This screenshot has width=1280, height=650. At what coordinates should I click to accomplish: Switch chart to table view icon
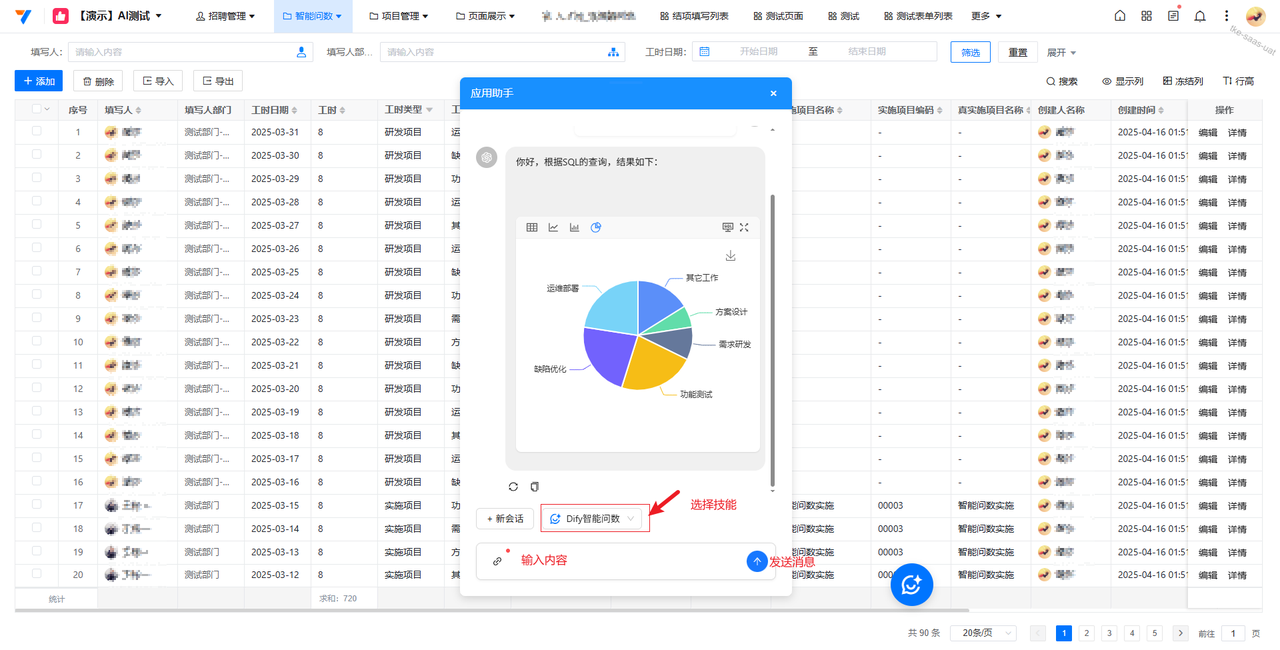coord(532,228)
